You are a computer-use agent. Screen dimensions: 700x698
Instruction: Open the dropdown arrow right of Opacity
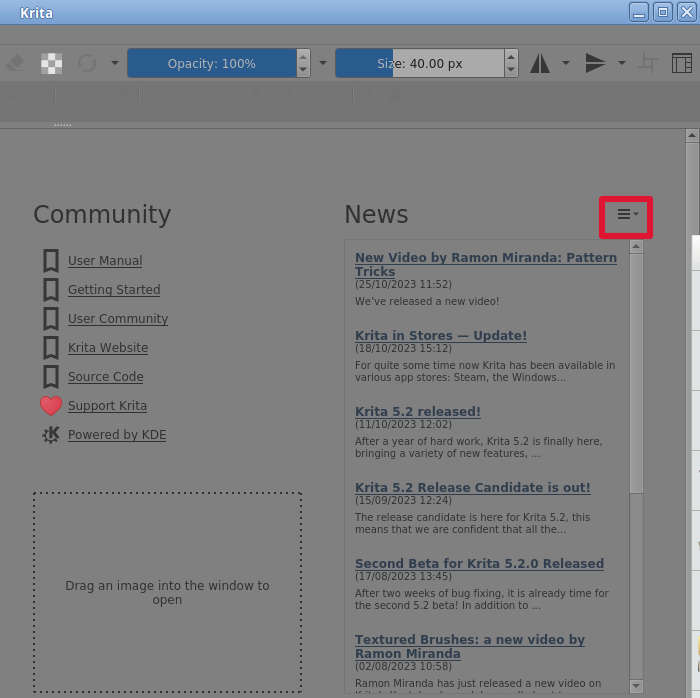tap(323, 63)
